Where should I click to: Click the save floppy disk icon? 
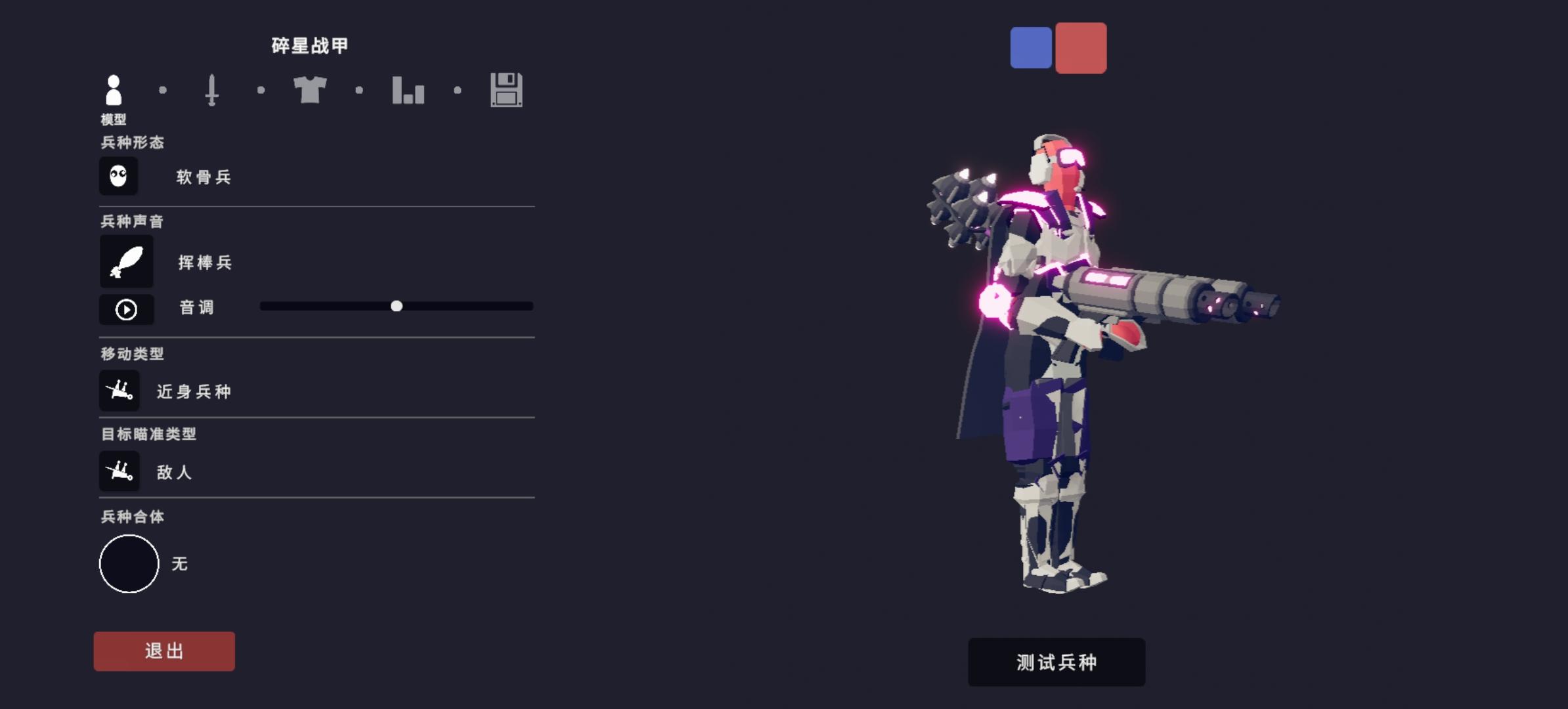506,90
